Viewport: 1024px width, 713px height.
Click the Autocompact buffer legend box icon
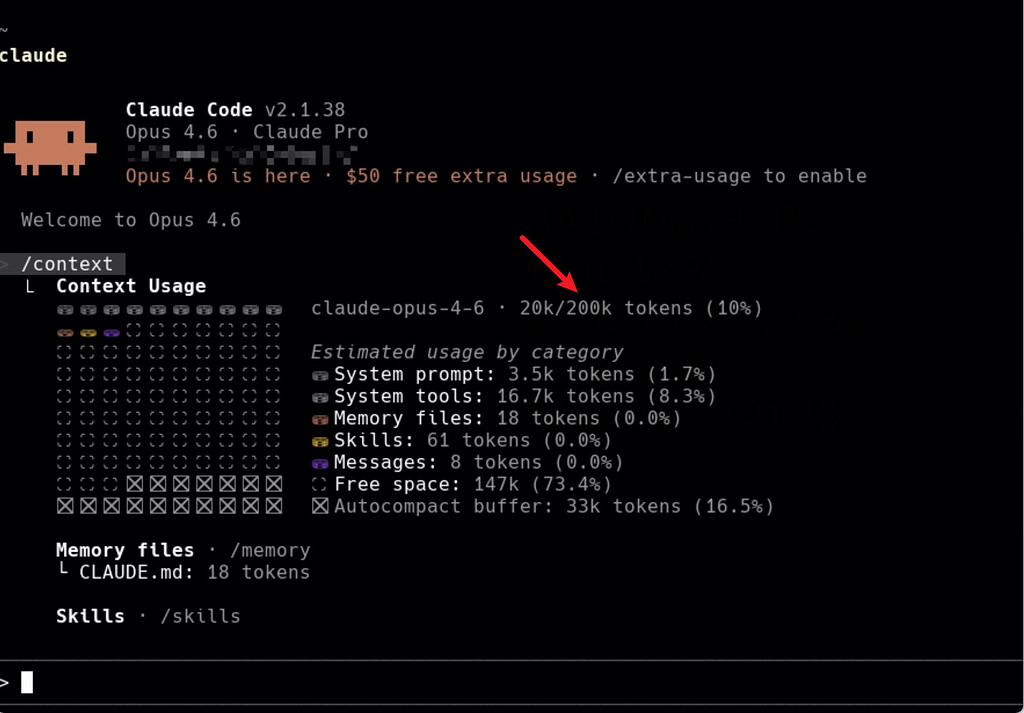click(320, 507)
